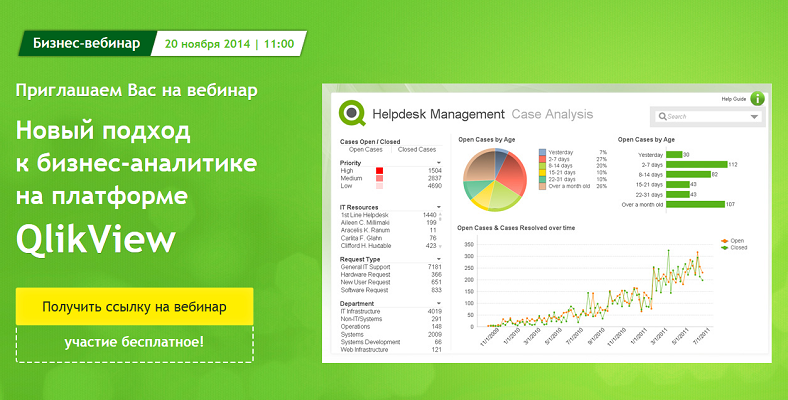This screenshot has width=788, height=400.
Task: Click the Open orange legend marker
Action: click(x=724, y=241)
